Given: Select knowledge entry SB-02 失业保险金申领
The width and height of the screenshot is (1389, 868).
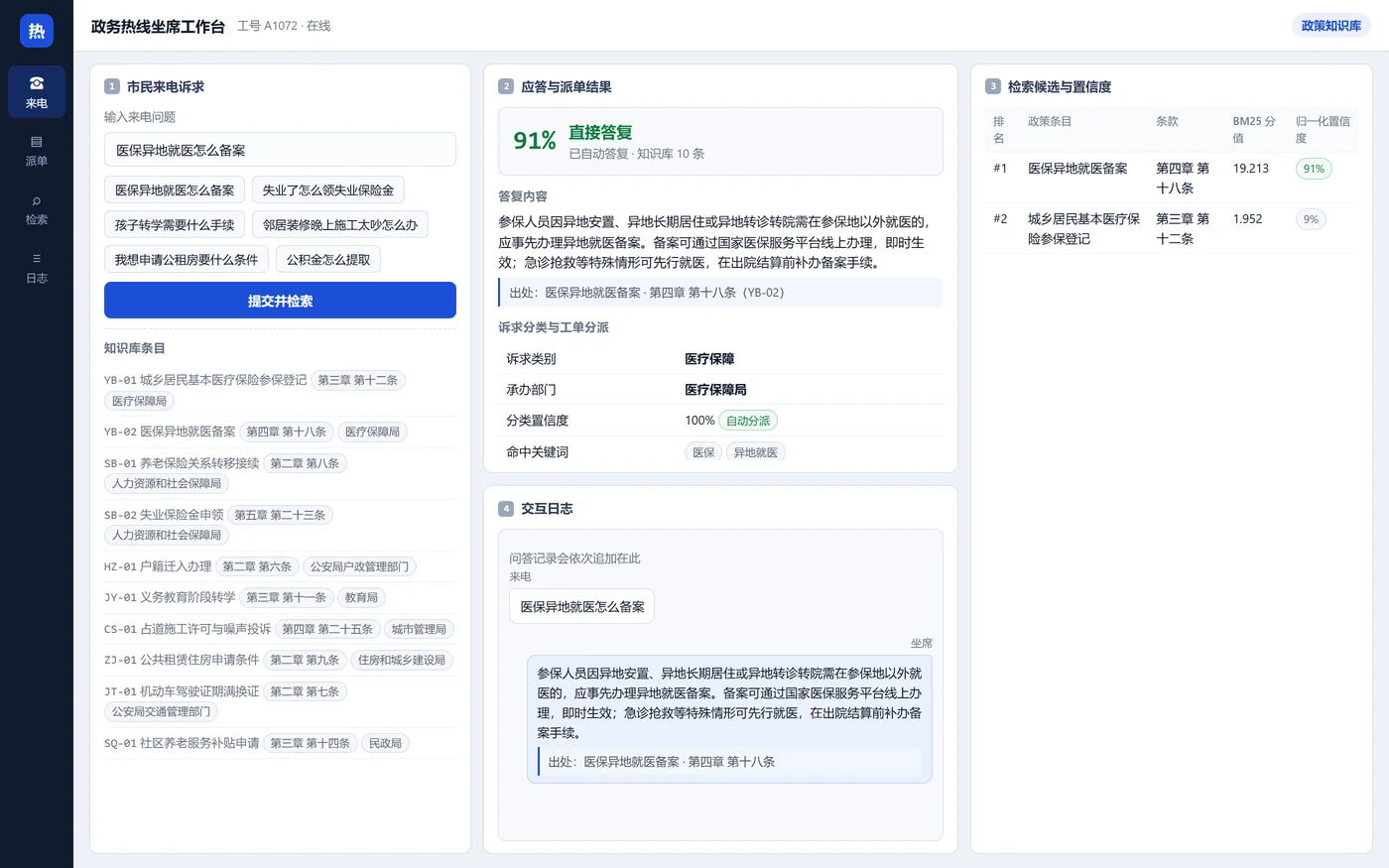Looking at the screenshot, I should coord(280,525).
